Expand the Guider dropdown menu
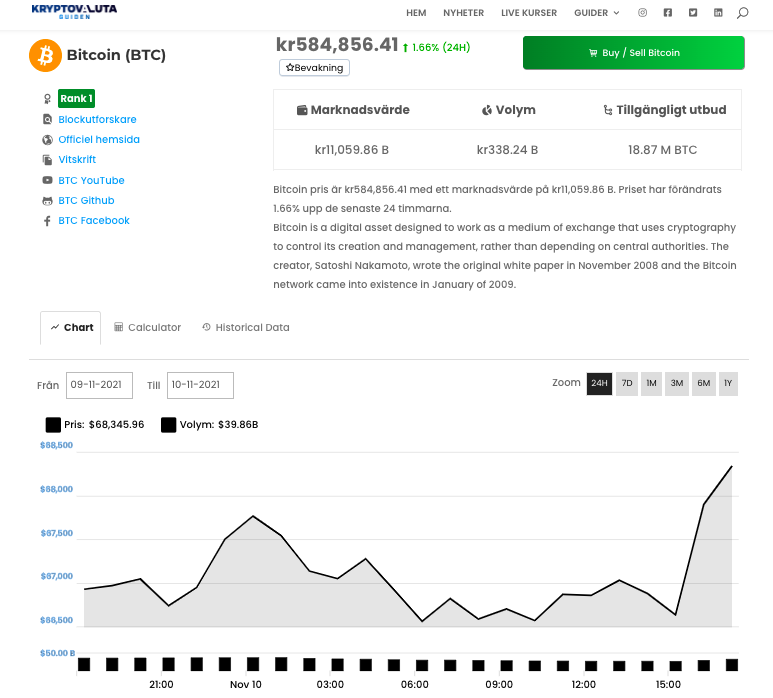This screenshot has height=698, width=773. coord(597,13)
